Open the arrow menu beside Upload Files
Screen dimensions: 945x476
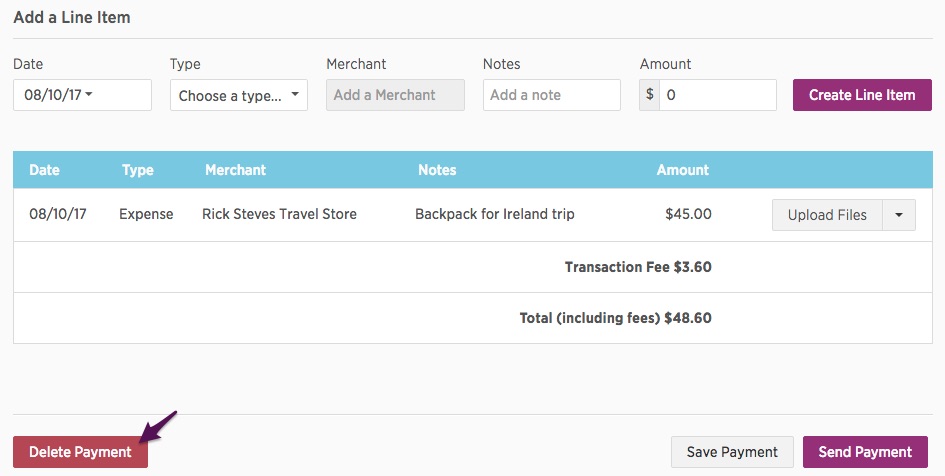coord(899,215)
